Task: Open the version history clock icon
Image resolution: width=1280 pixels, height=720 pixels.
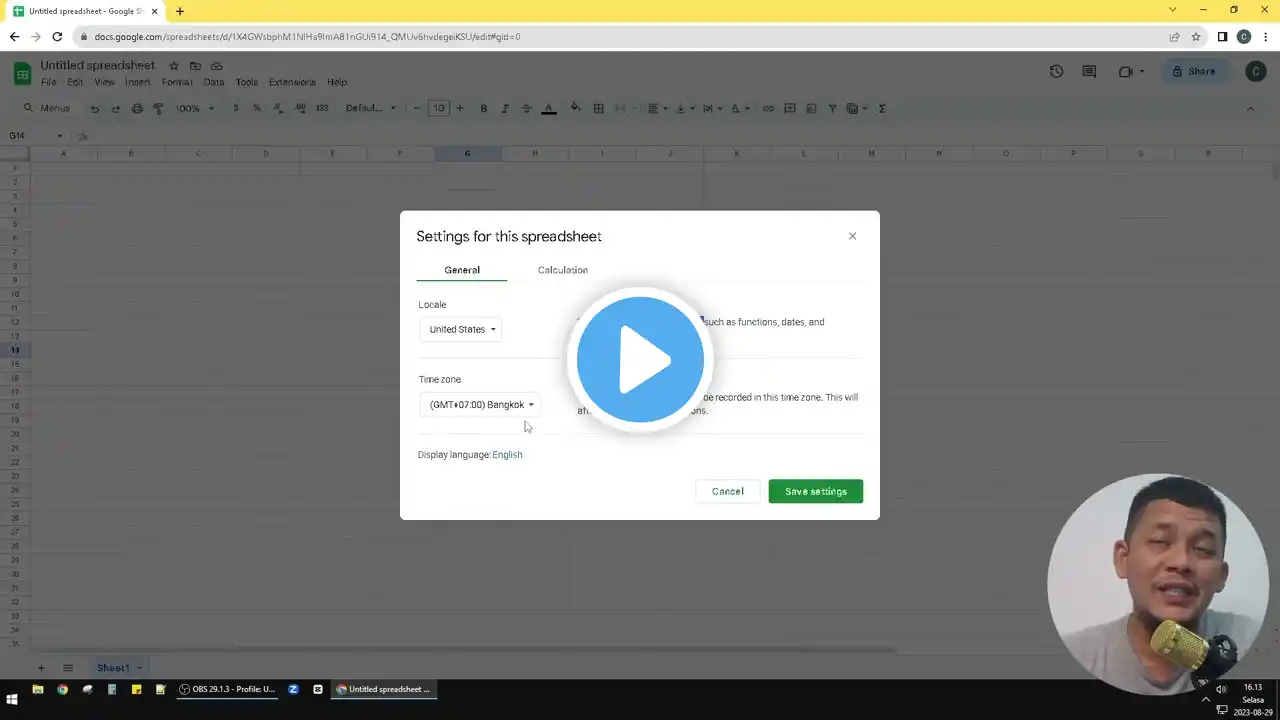Action: [1056, 71]
